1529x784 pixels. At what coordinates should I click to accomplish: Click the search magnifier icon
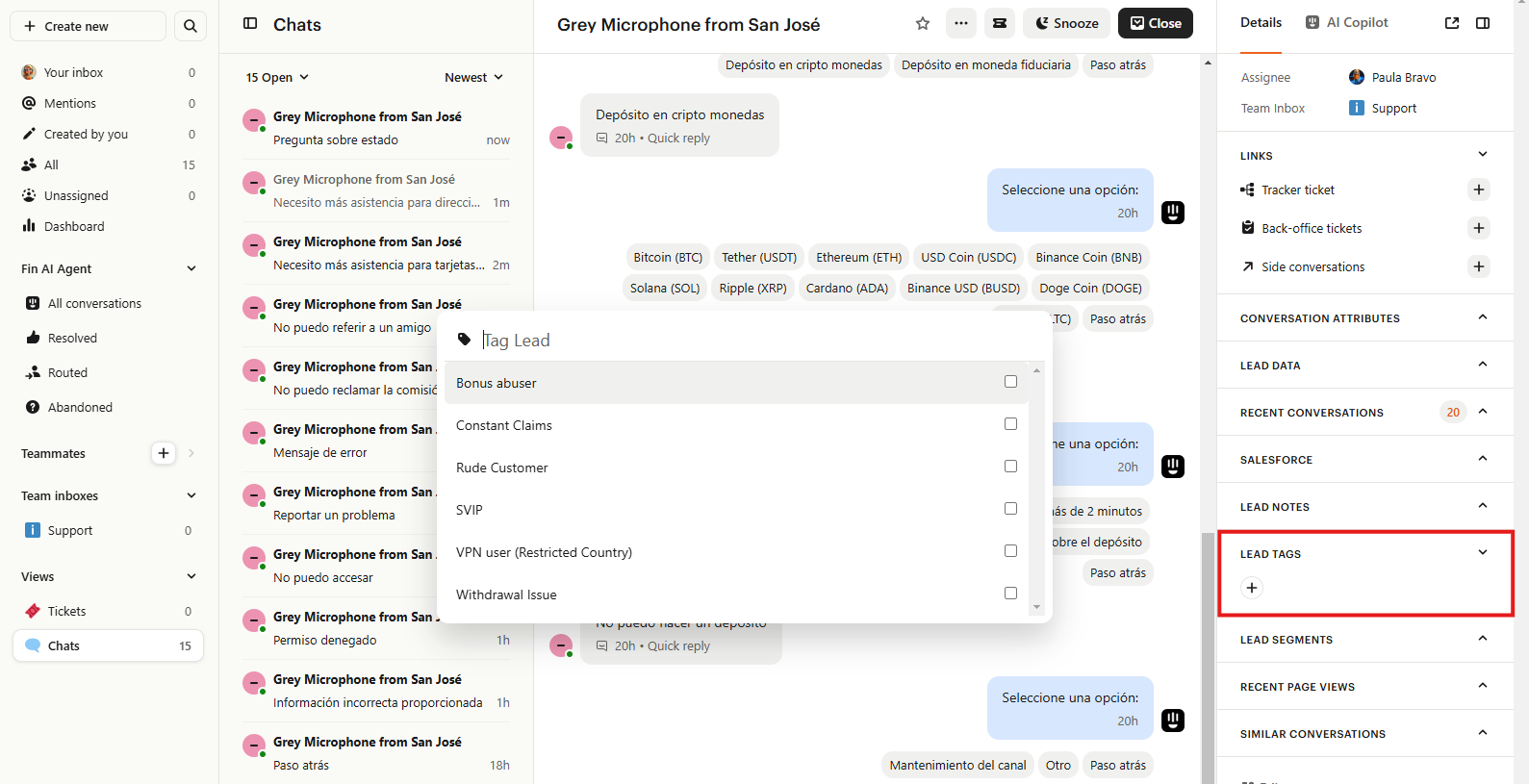pyautogui.click(x=191, y=26)
